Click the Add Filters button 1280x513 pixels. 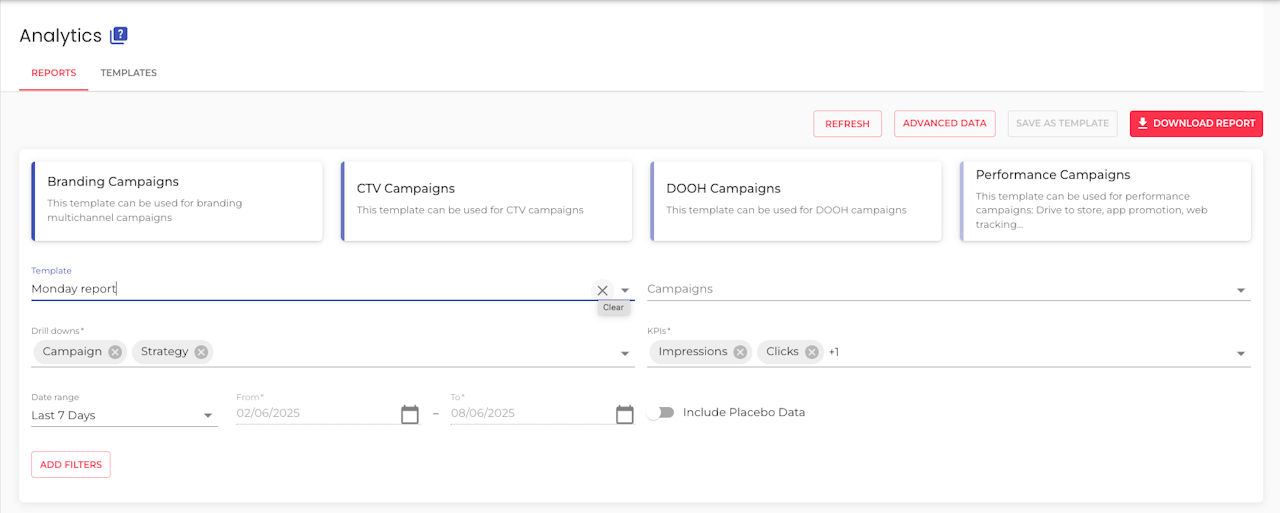click(x=71, y=465)
